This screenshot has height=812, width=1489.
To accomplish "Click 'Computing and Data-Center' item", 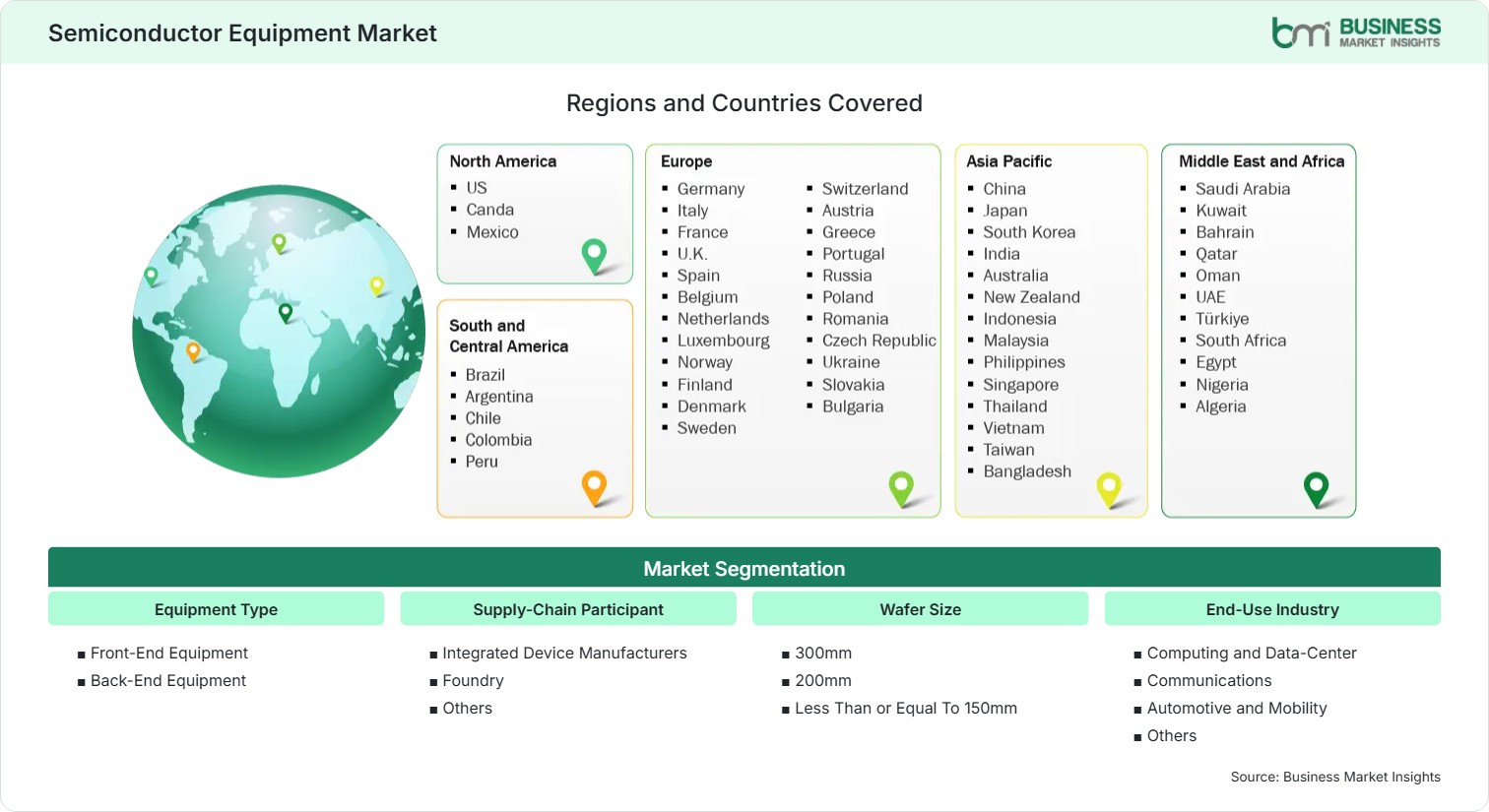I will 1252,653.
